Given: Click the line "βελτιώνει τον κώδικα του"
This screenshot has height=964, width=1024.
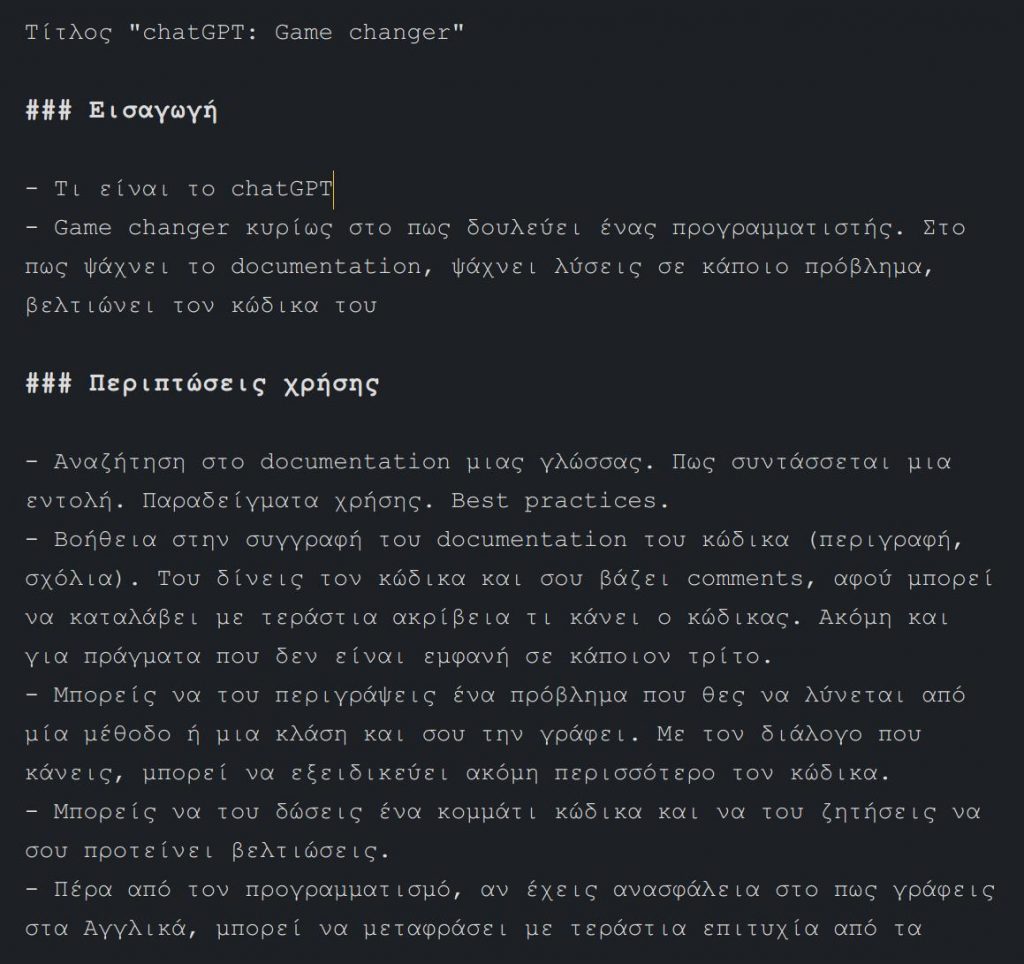Looking at the screenshot, I should [201, 306].
